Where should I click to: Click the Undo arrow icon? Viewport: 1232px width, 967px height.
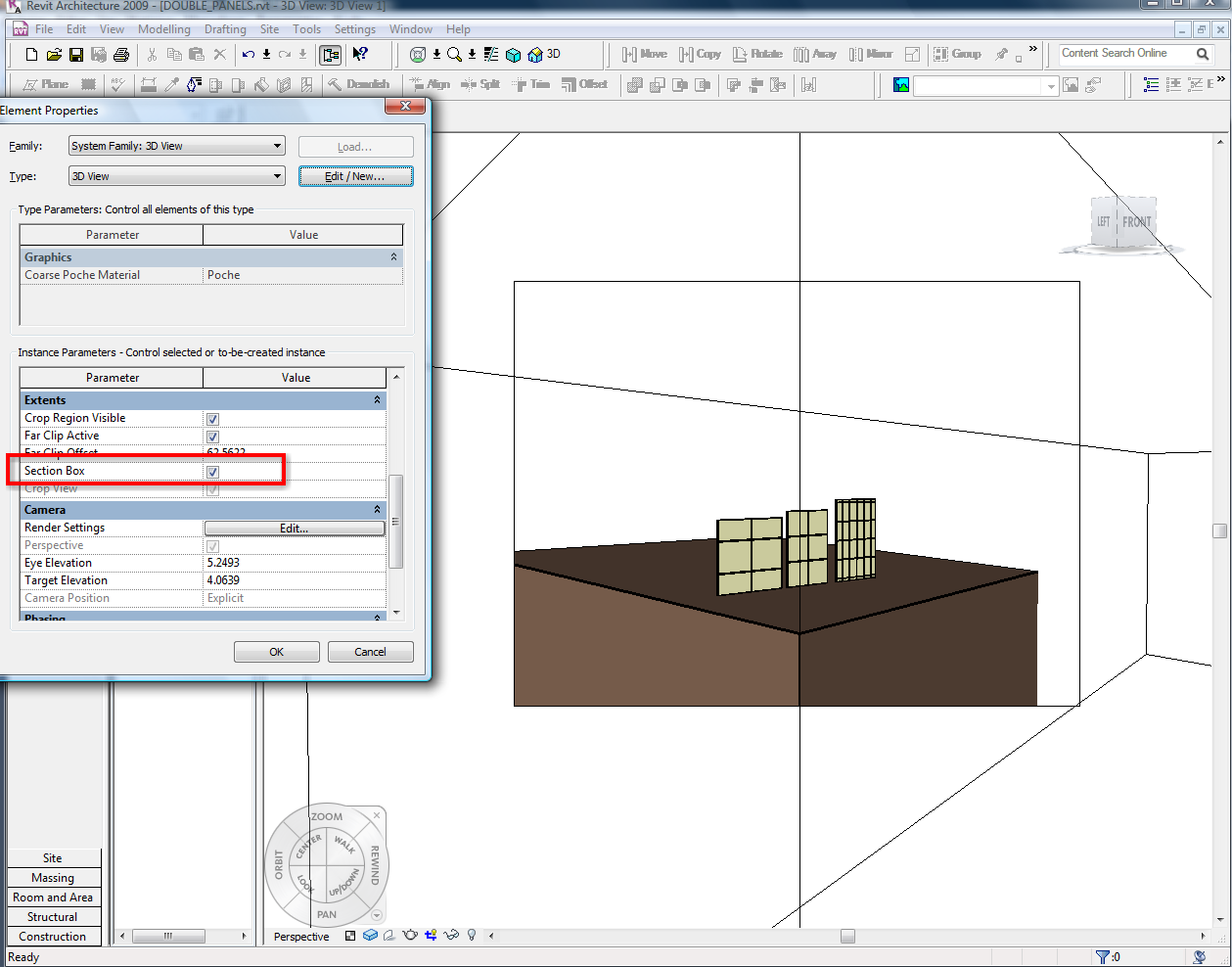(249, 55)
